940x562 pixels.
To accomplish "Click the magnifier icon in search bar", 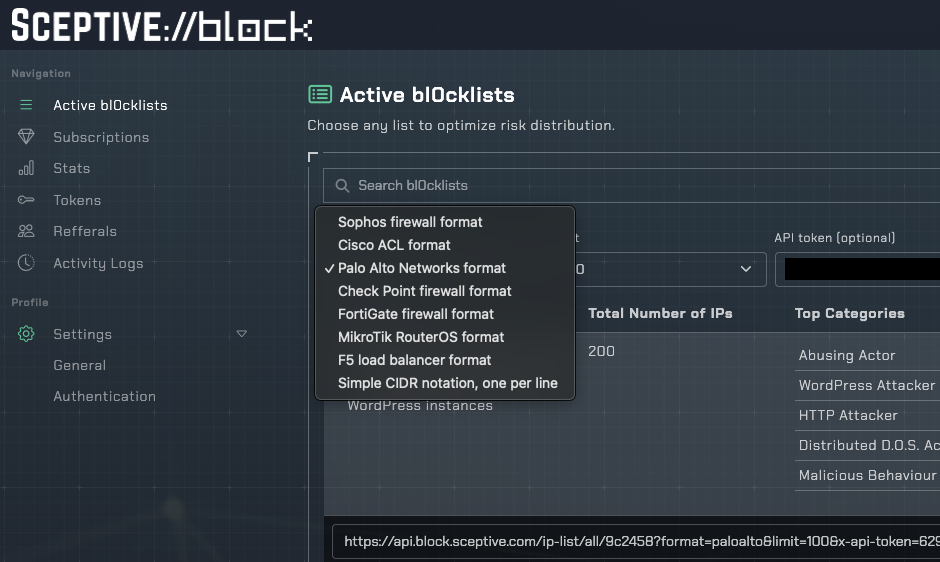I will point(343,185).
